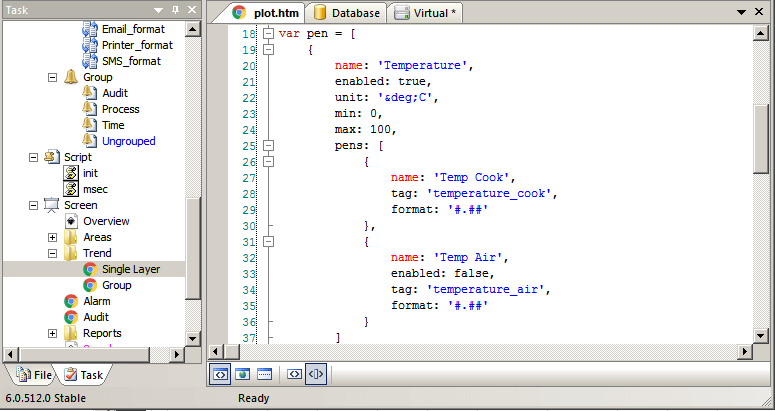Open the Audit screen under Screen
This screenshot has width=775, height=411.
(96, 317)
